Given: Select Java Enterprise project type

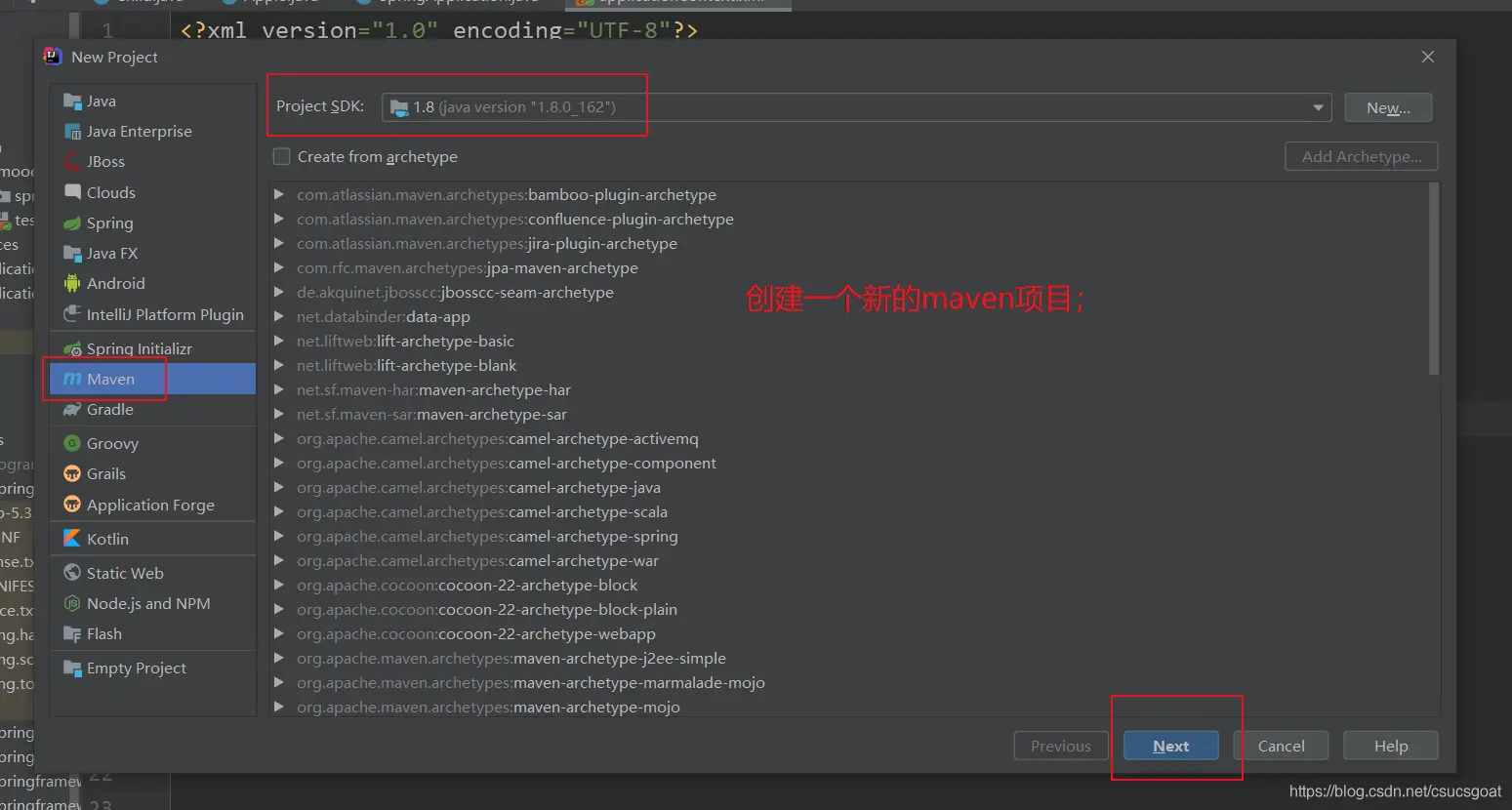Looking at the screenshot, I should pos(153,131).
